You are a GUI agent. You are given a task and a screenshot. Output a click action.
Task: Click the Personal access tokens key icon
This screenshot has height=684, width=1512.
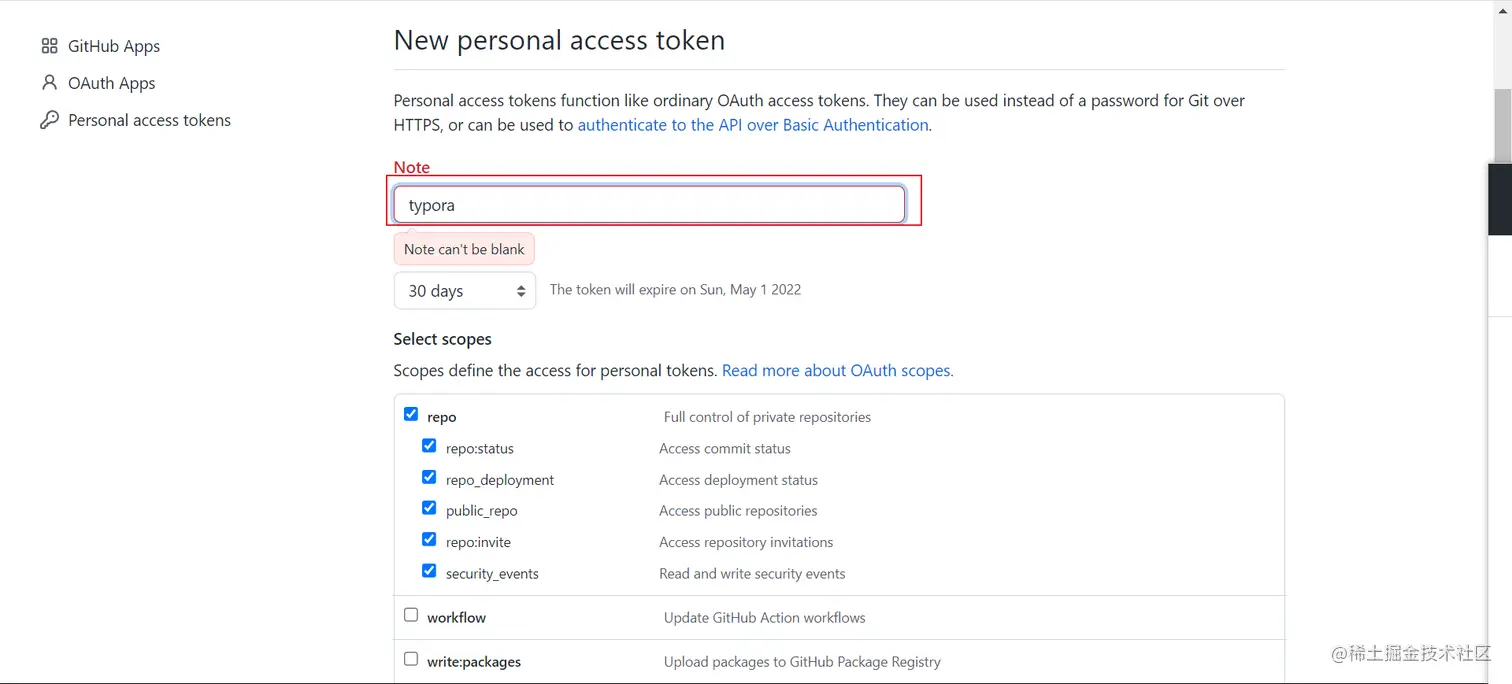pos(49,120)
